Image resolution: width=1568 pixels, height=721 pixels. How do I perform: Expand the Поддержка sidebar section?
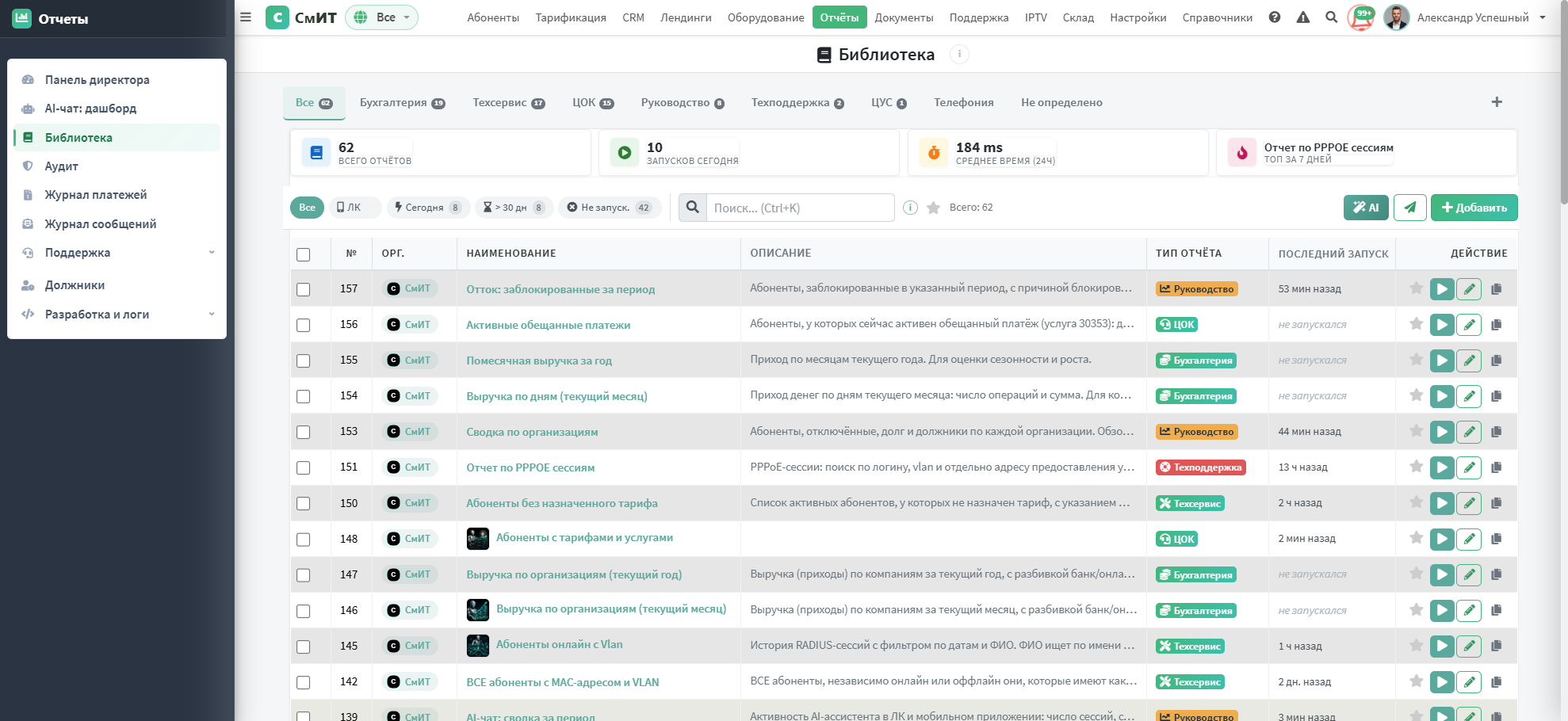[x=117, y=253]
